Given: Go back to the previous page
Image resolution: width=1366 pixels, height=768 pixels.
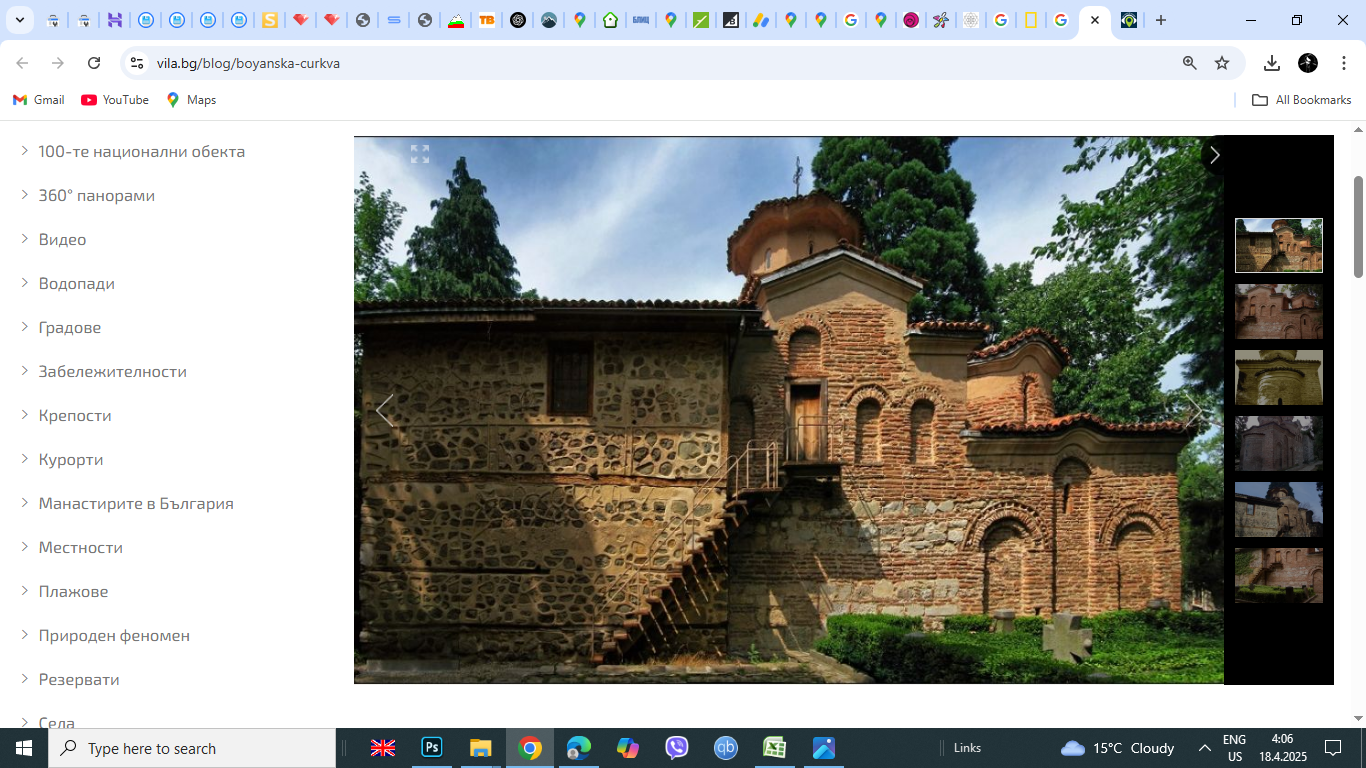Looking at the screenshot, I should pyautogui.click(x=22, y=63).
